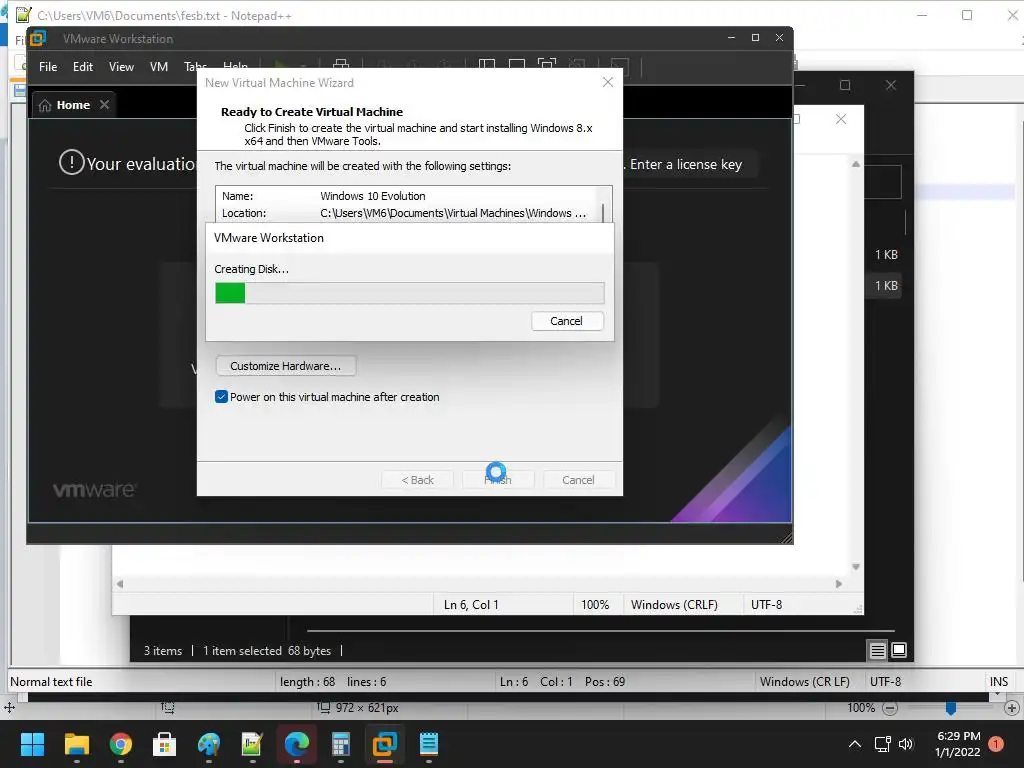Click the notification badge in the taskbar
Screen dimensions: 1024x768
tap(996, 744)
